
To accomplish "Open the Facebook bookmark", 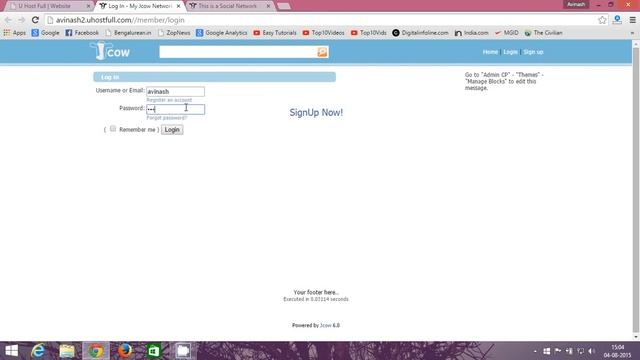I will coord(82,33).
